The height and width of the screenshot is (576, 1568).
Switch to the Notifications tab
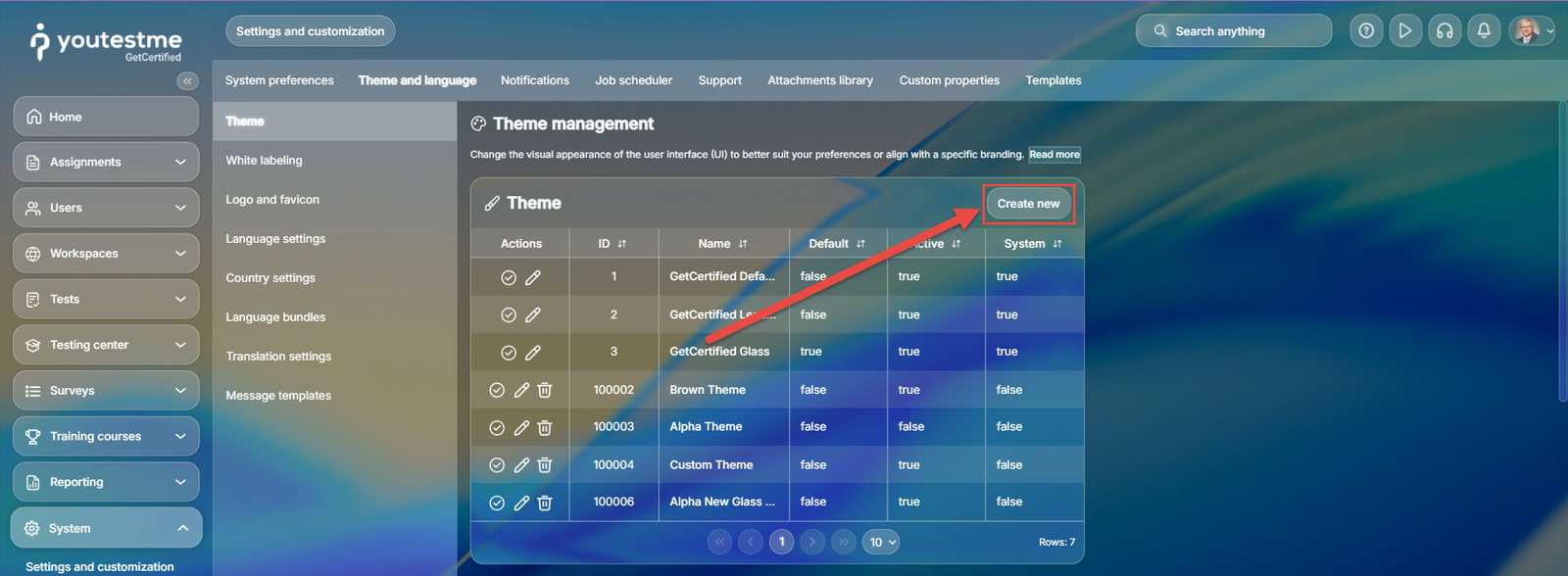click(x=534, y=80)
